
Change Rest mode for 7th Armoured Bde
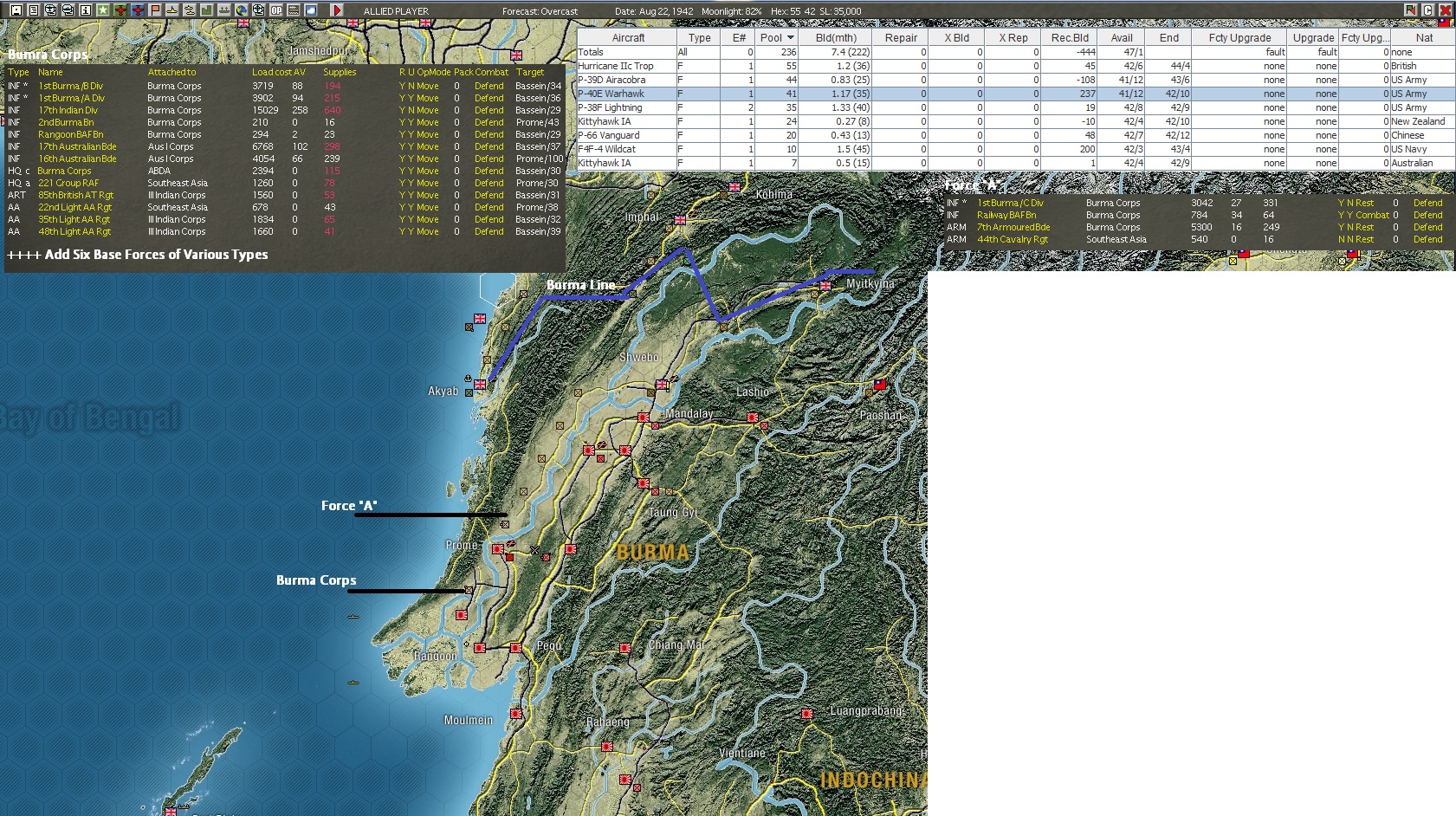click(x=1365, y=227)
